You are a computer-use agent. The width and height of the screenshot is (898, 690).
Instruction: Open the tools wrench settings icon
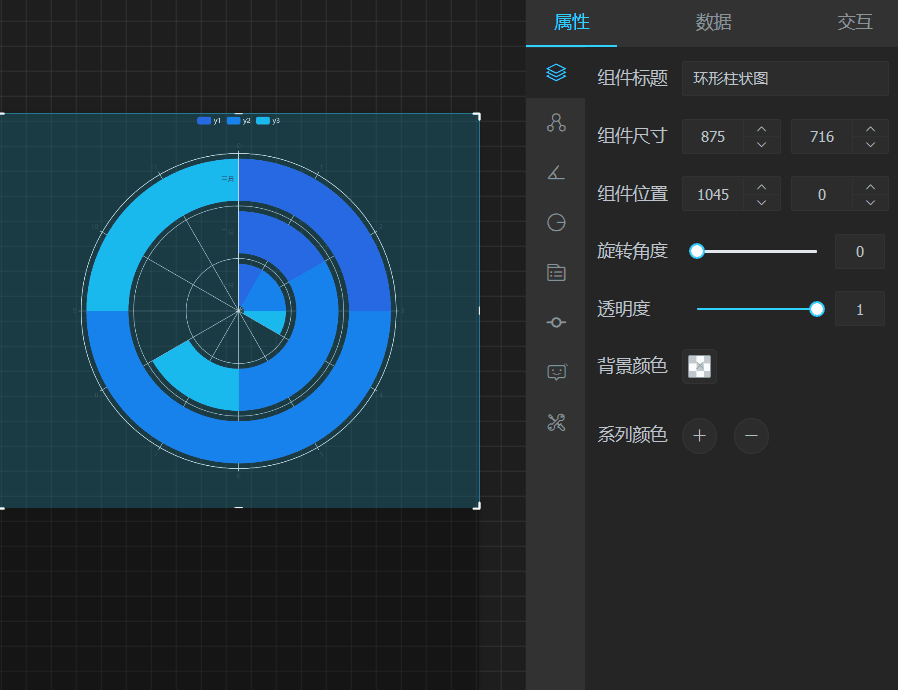556,423
